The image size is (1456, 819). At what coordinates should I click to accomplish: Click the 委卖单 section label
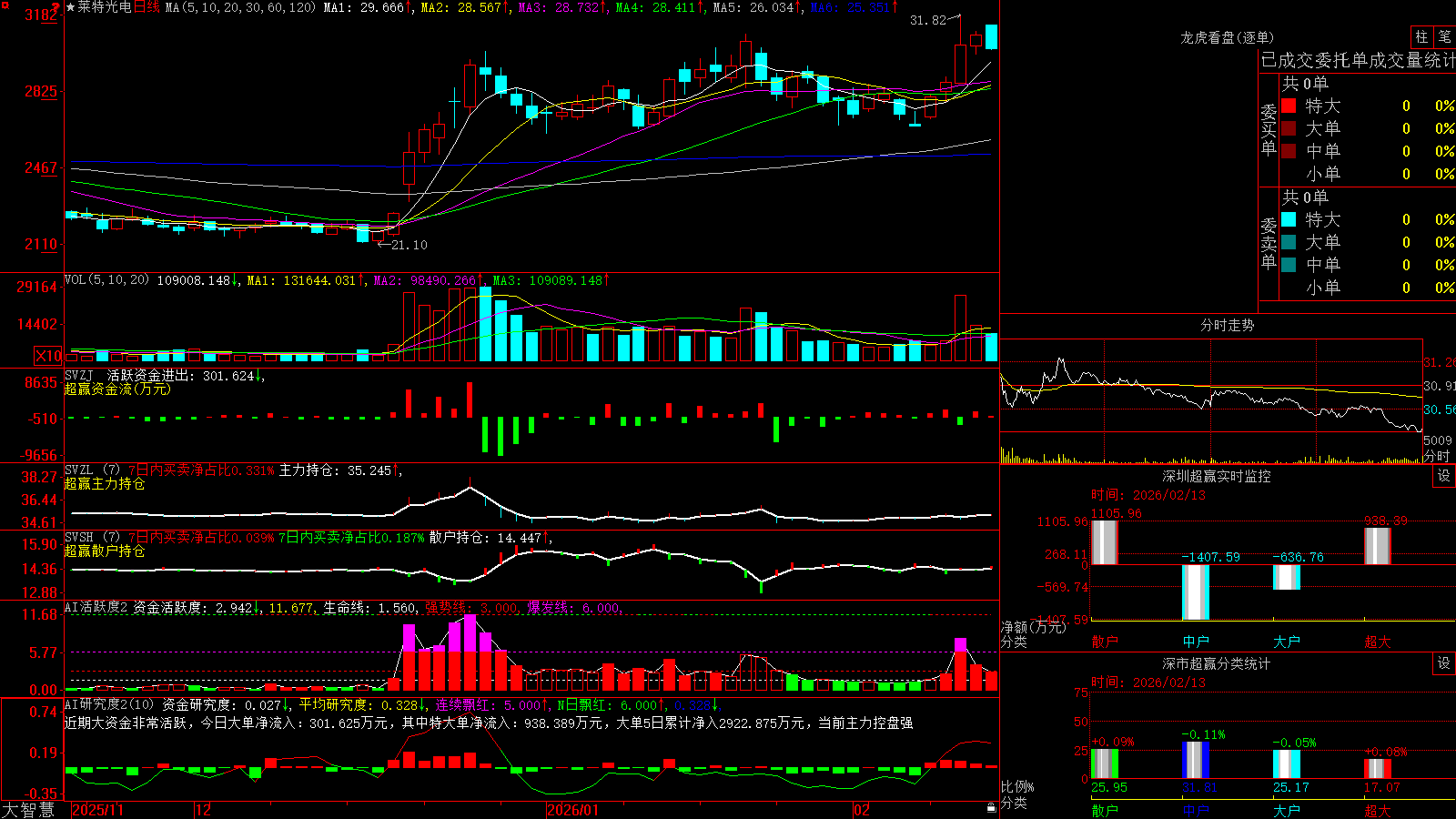1269,243
